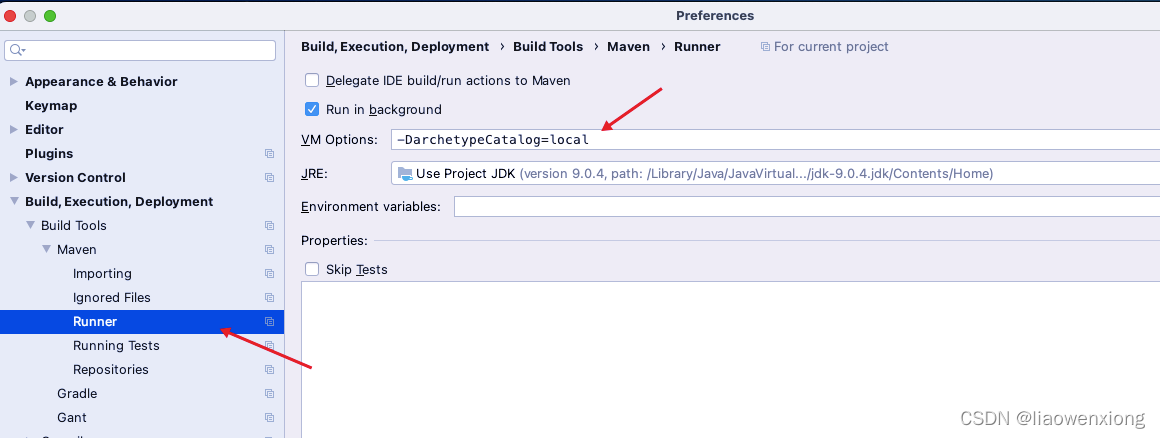
Task: Open Importing settings under Maven
Action: pos(102,274)
